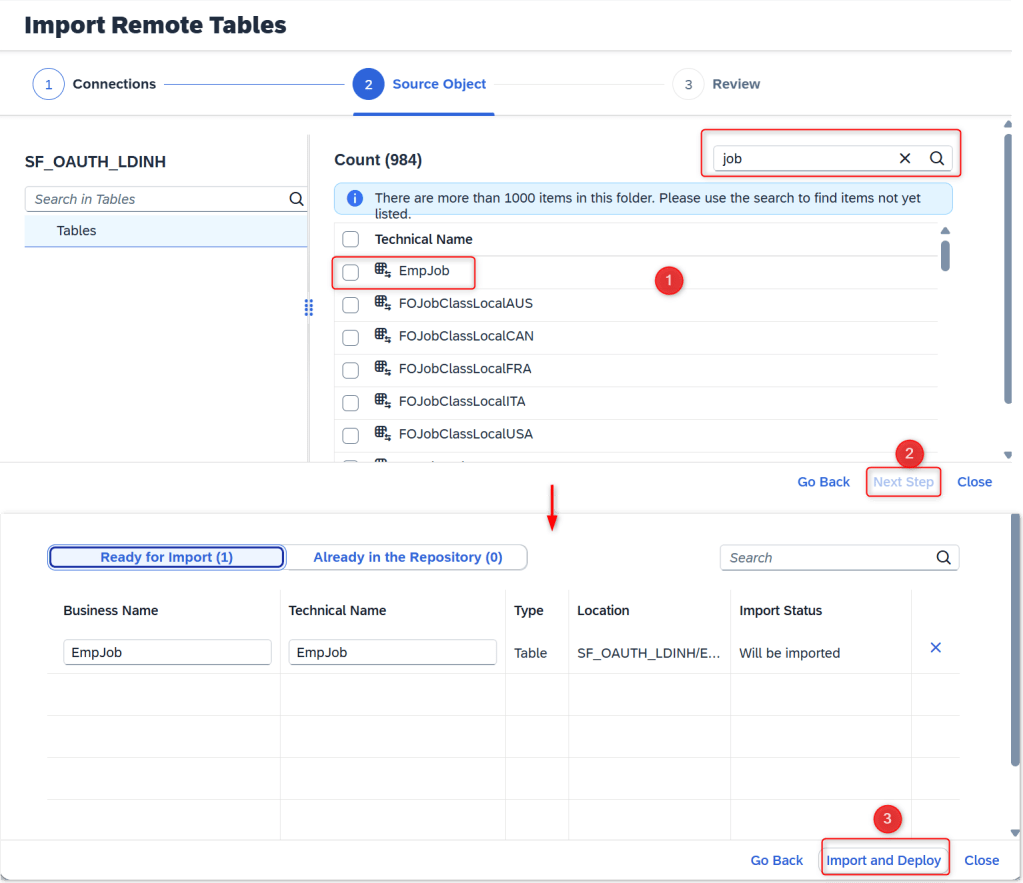
Task: Click the table list vertical scrollbar thumb
Action: [945, 255]
